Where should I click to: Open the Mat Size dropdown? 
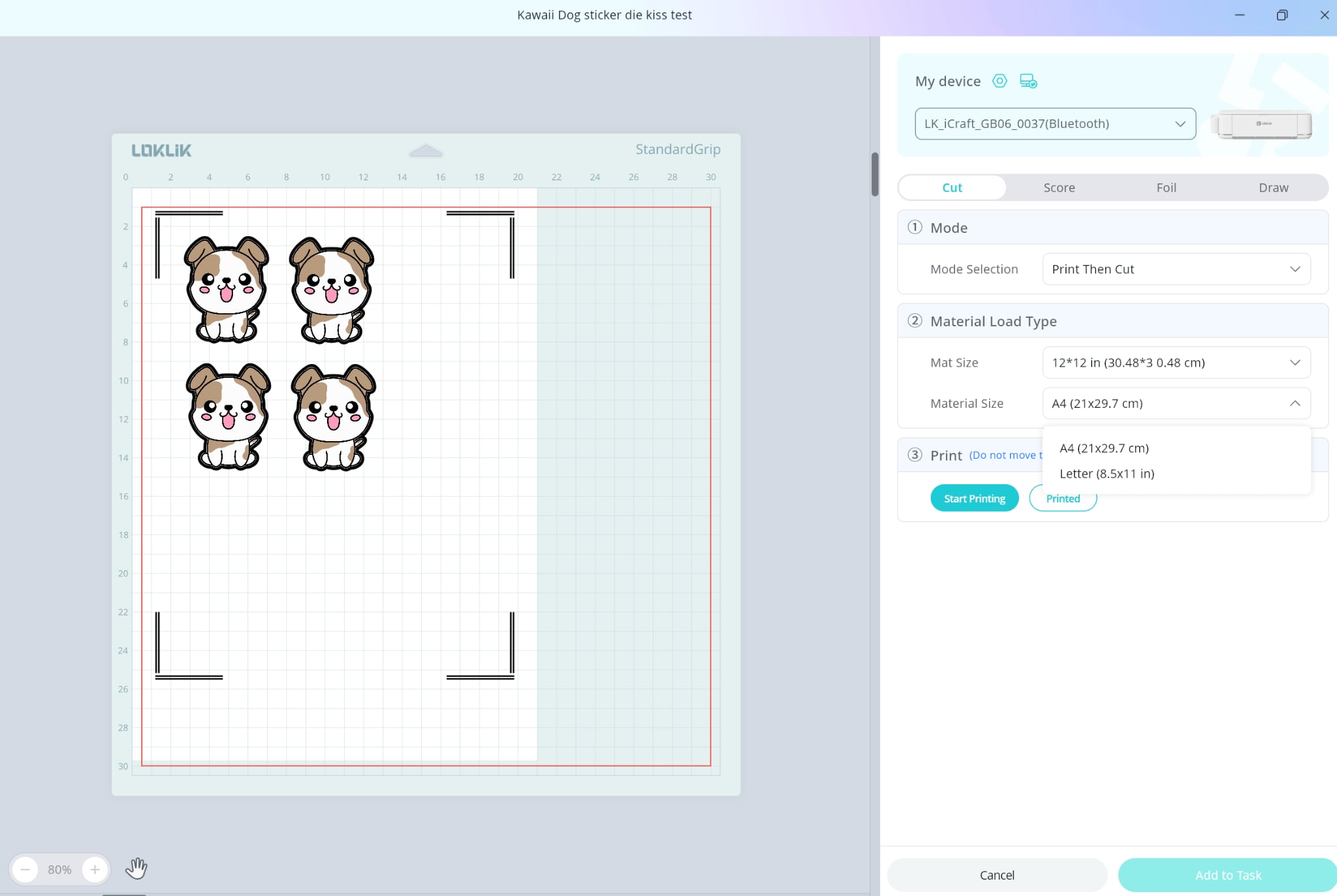pos(1176,362)
